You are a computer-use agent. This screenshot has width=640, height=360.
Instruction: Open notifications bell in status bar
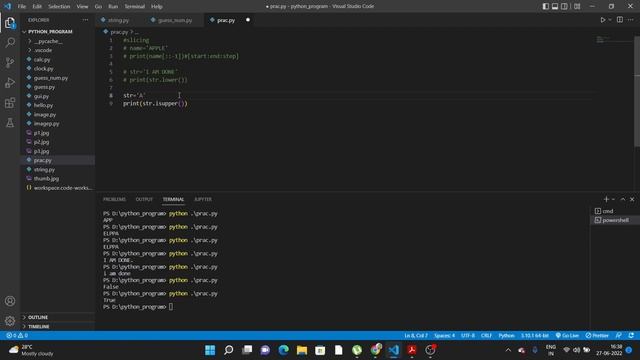pyautogui.click(x=631, y=336)
